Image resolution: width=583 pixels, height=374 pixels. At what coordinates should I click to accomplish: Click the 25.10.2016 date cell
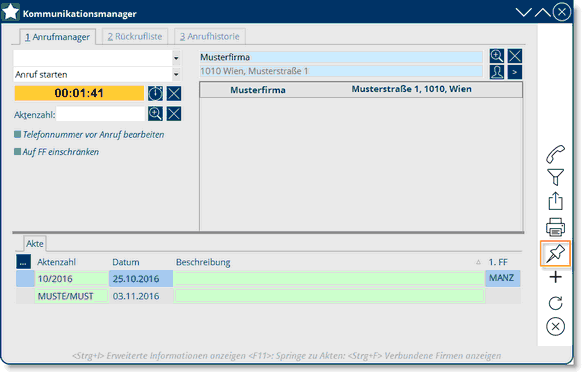pyautogui.click(x=141, y=278)
